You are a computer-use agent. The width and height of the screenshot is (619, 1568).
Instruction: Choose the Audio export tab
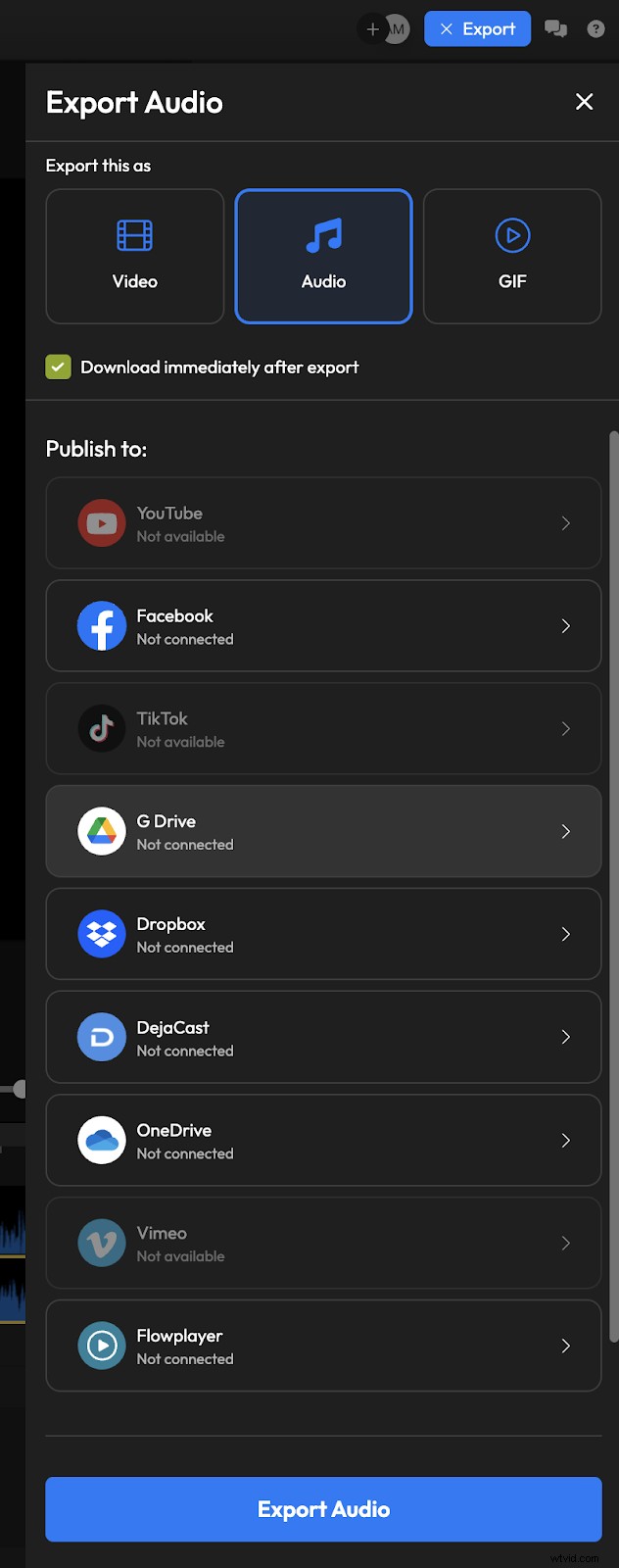pyautogui.click(x=323, y=256)
